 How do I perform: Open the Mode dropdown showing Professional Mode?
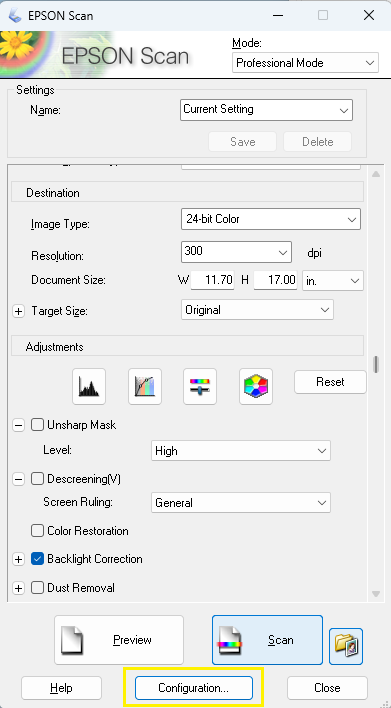point(305,63)
